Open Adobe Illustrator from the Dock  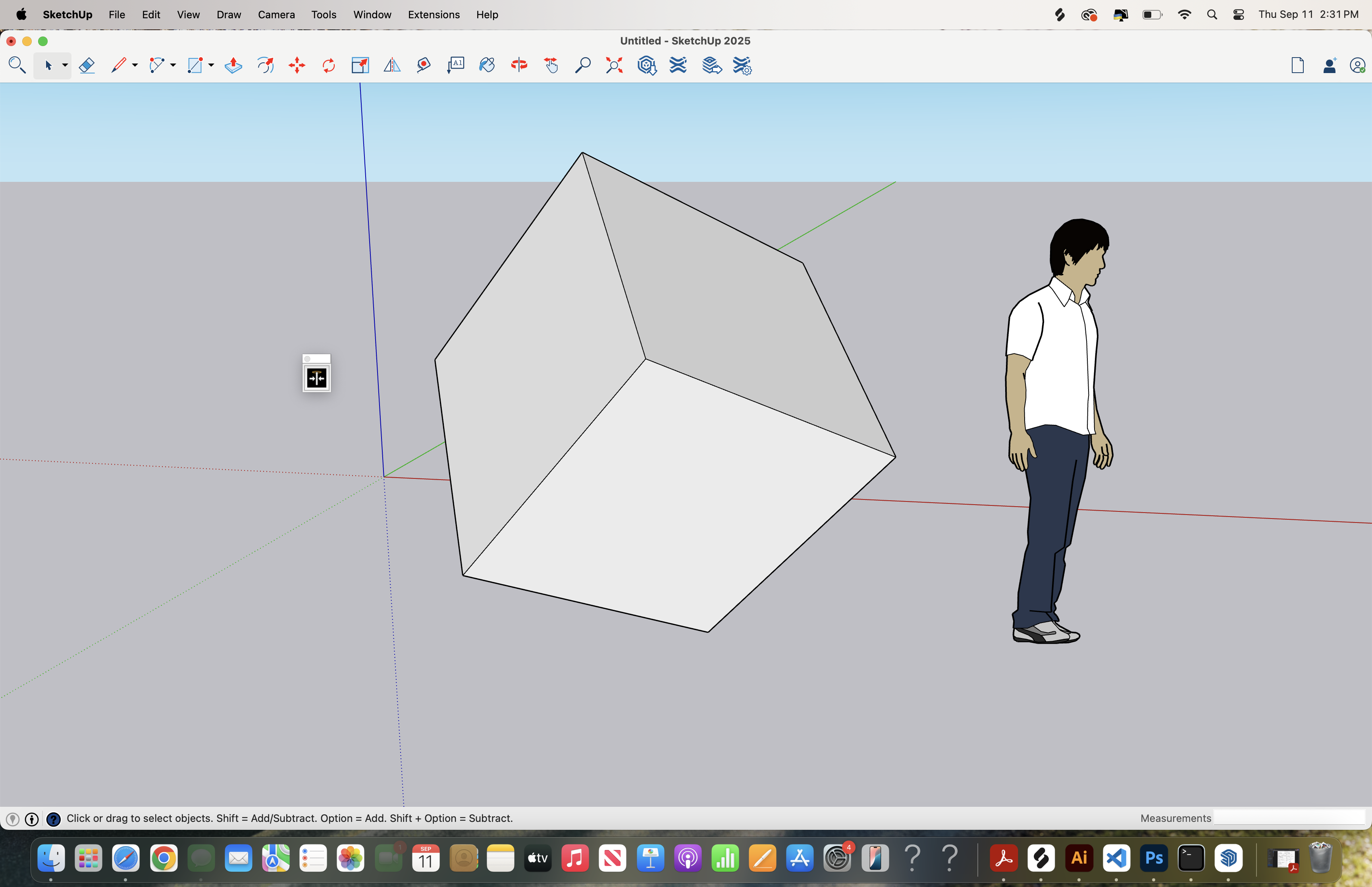click(x=1078, y=858)
